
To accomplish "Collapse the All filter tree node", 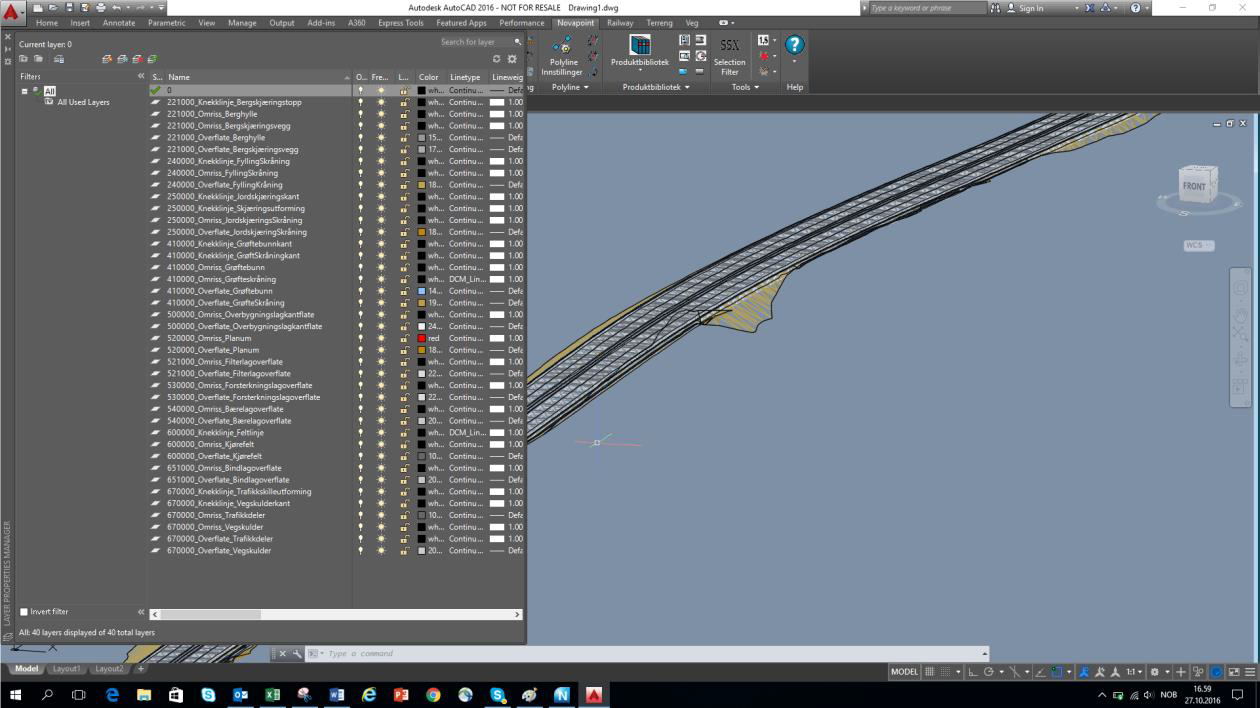I will coord(25,90).
